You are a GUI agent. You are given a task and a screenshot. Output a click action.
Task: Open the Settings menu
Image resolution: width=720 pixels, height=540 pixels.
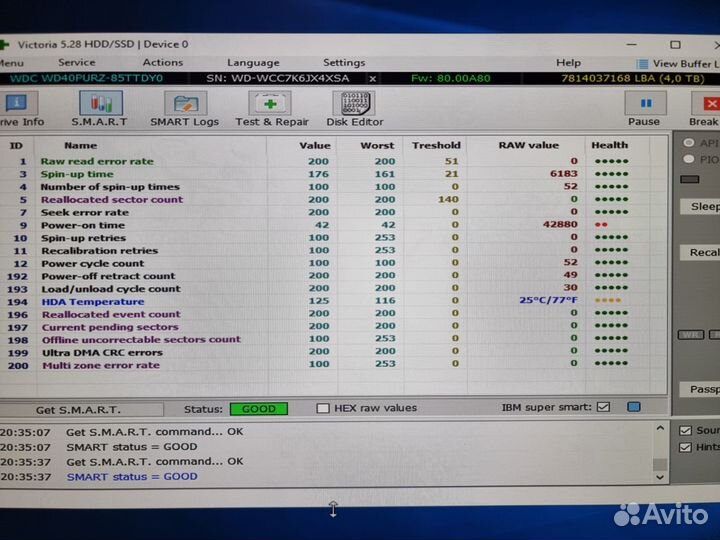pyautogui.click(x=344, y=63)
